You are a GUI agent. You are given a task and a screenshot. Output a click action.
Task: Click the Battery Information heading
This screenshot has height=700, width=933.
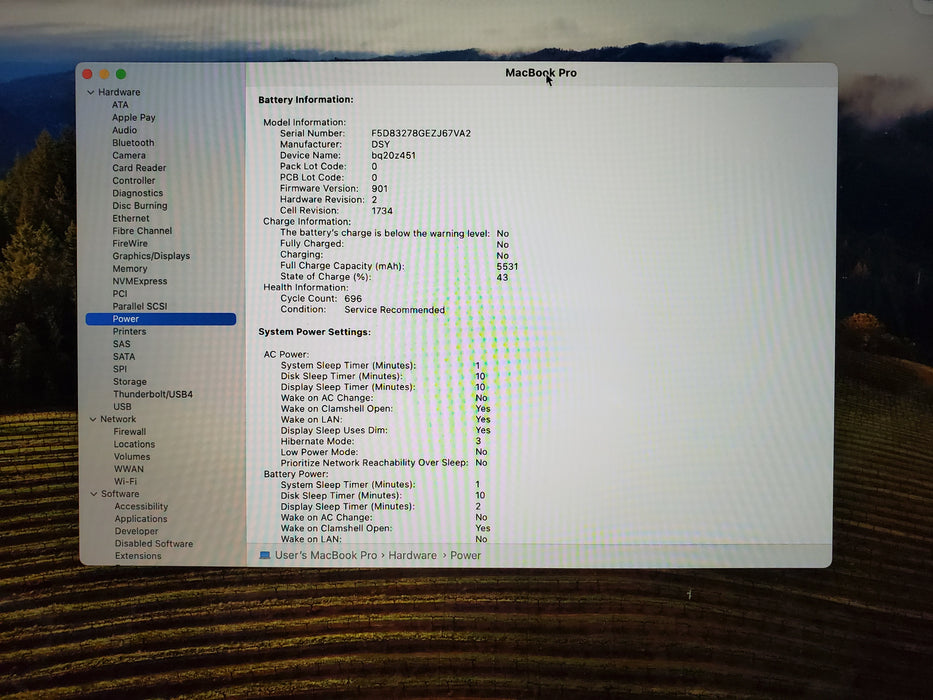(x=306, y=100)
